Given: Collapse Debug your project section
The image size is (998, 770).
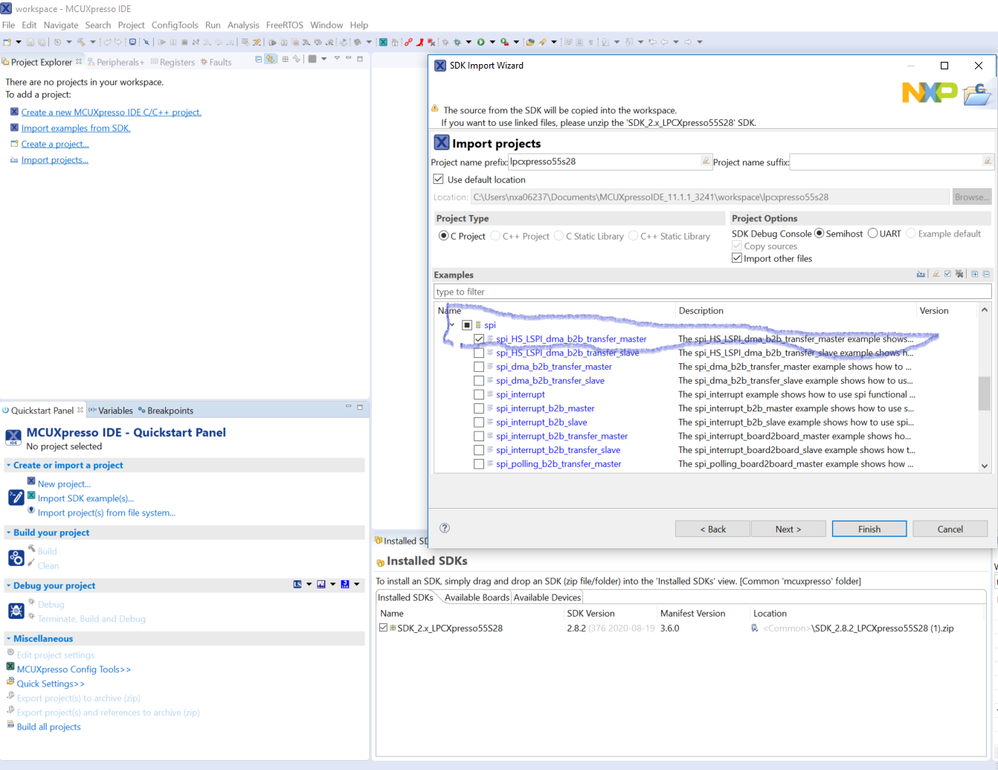Looking at the screenshot, I should pos(8,585).
